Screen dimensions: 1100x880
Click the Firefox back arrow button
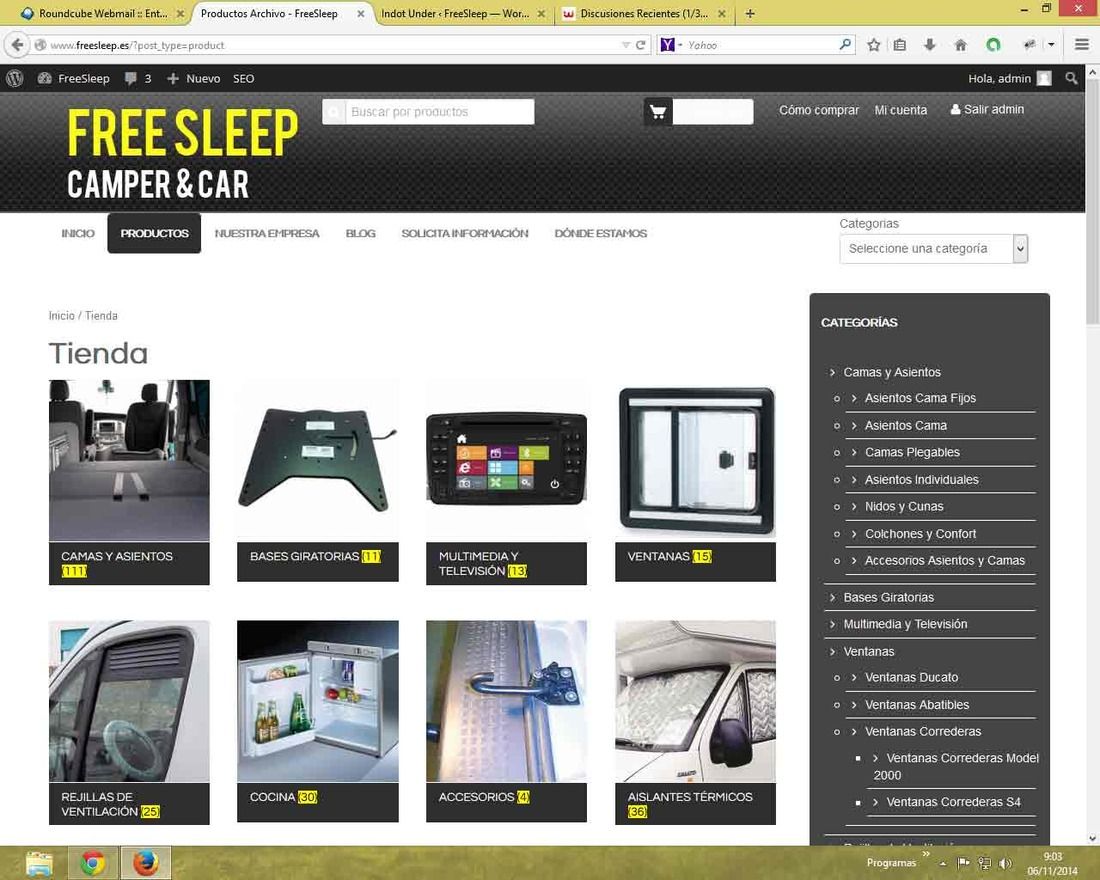17,45
